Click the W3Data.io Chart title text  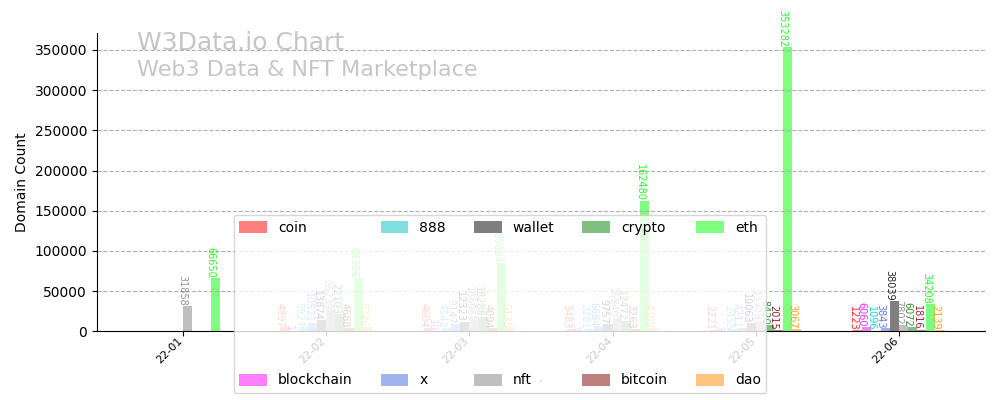tap(240, 43)
